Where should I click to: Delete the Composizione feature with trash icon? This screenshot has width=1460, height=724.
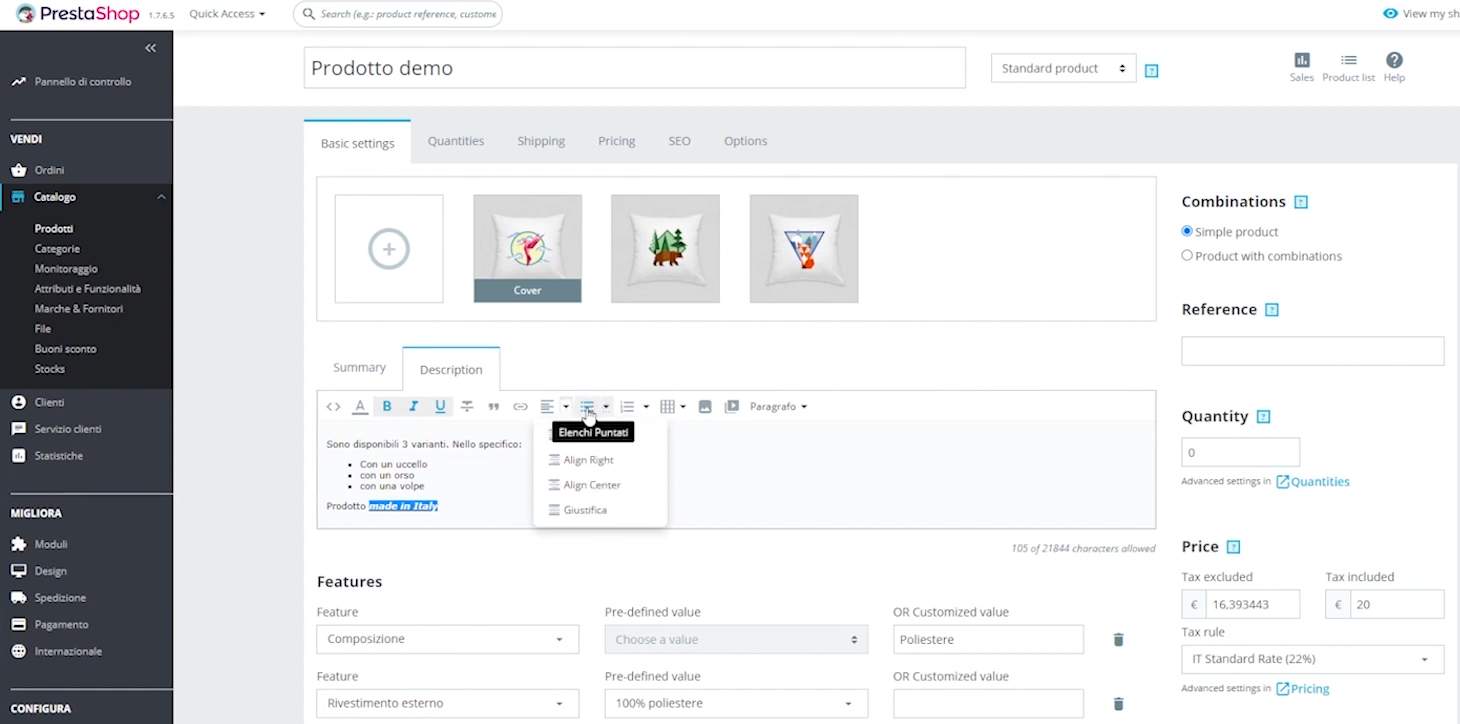(x=1118, y=640)
